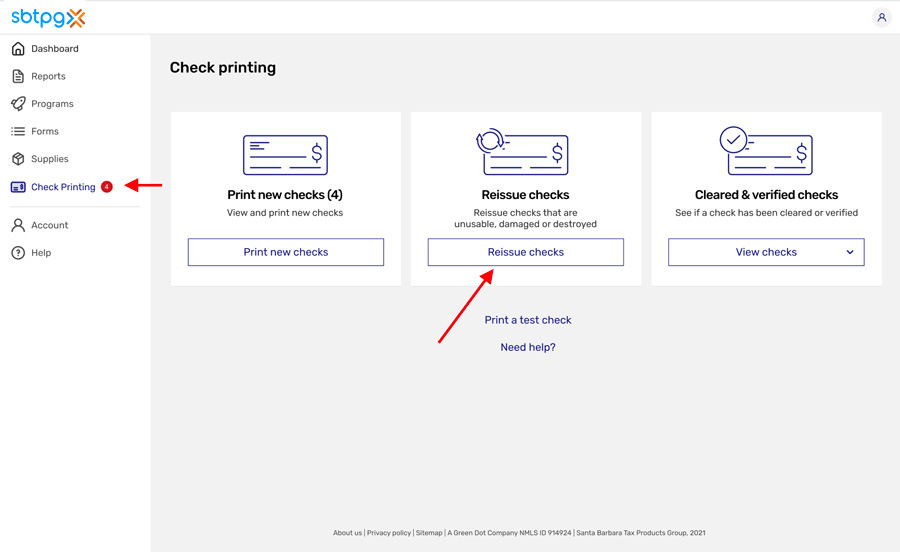
Task: Open the About us footer link
Action: 347,532
